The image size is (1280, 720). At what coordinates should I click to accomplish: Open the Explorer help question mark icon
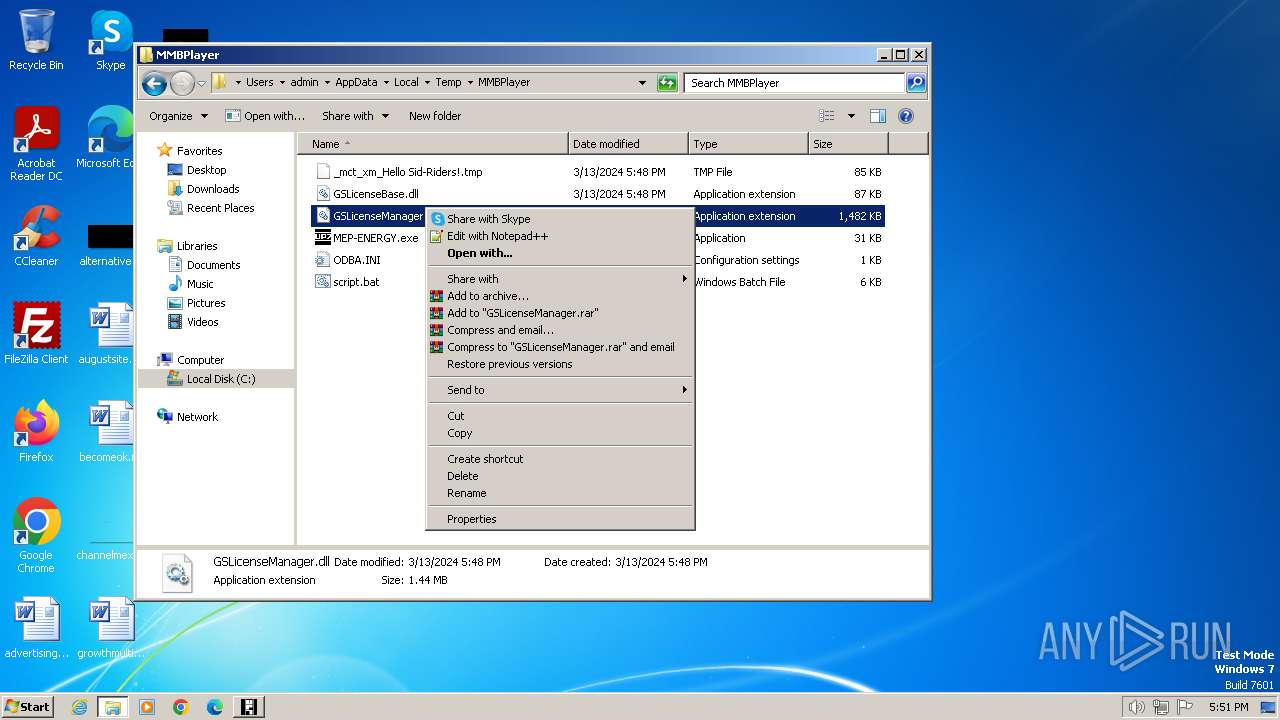click(x=906, y=116)
